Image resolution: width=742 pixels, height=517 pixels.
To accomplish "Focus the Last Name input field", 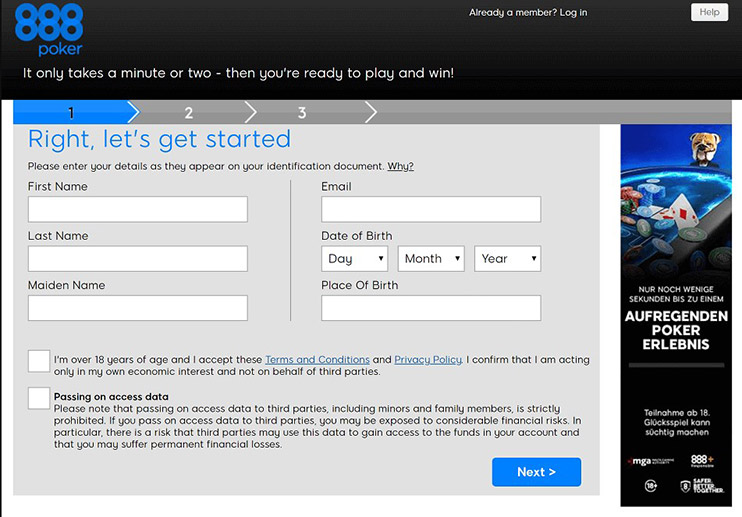I will click(138, 258).
